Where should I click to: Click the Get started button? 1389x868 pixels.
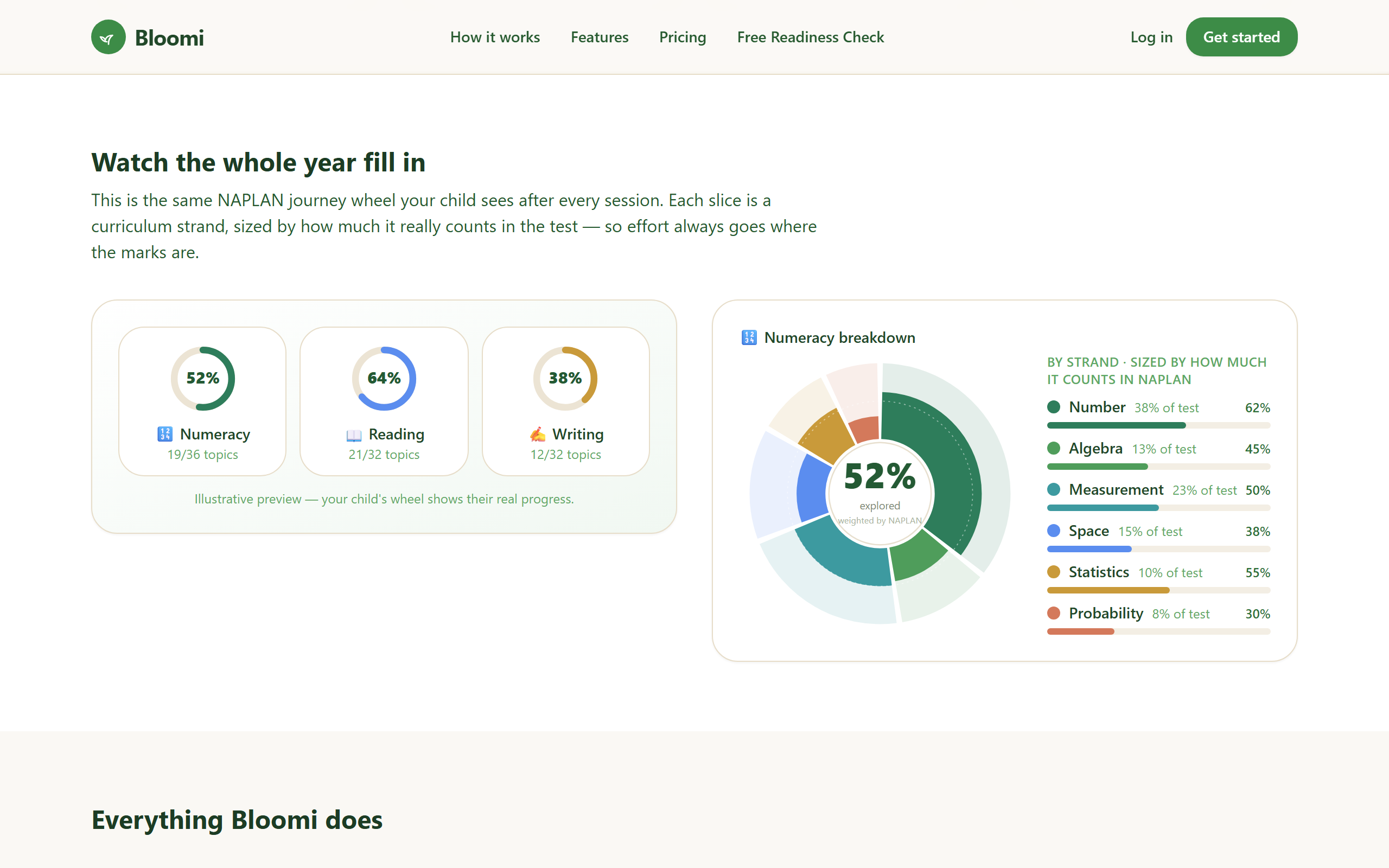click(x=1241, y=37)
